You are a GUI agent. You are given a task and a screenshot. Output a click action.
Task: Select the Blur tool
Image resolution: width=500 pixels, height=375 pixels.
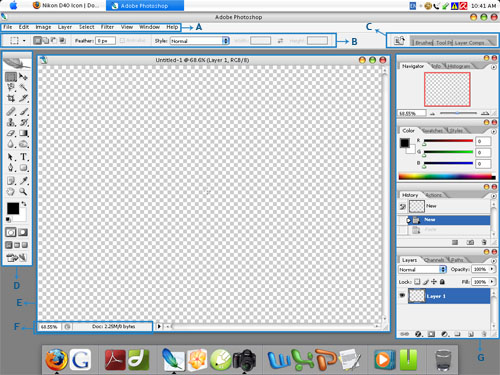click(11, 144)
